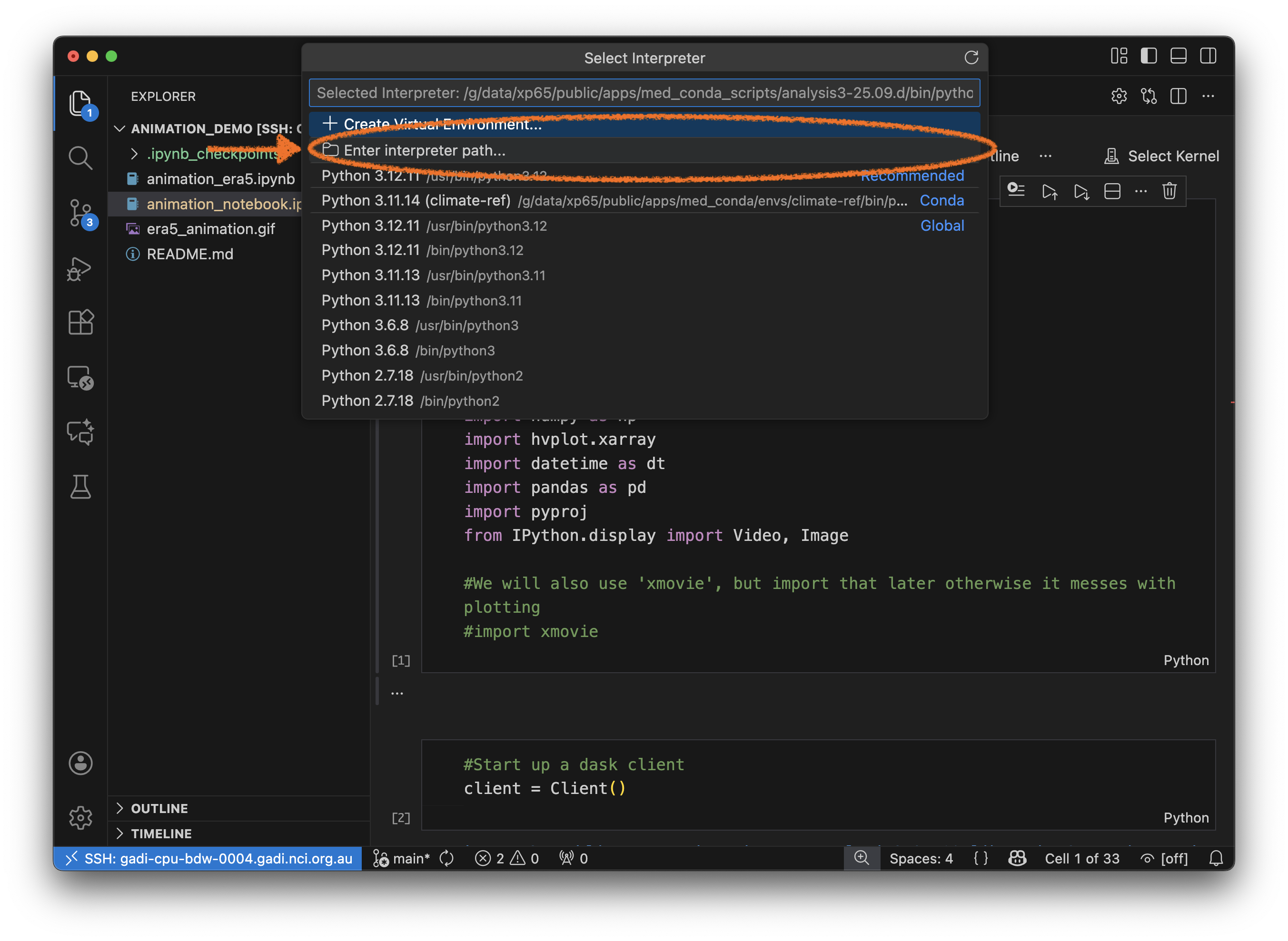Open the Remote Explorer view

click(80, 378)
